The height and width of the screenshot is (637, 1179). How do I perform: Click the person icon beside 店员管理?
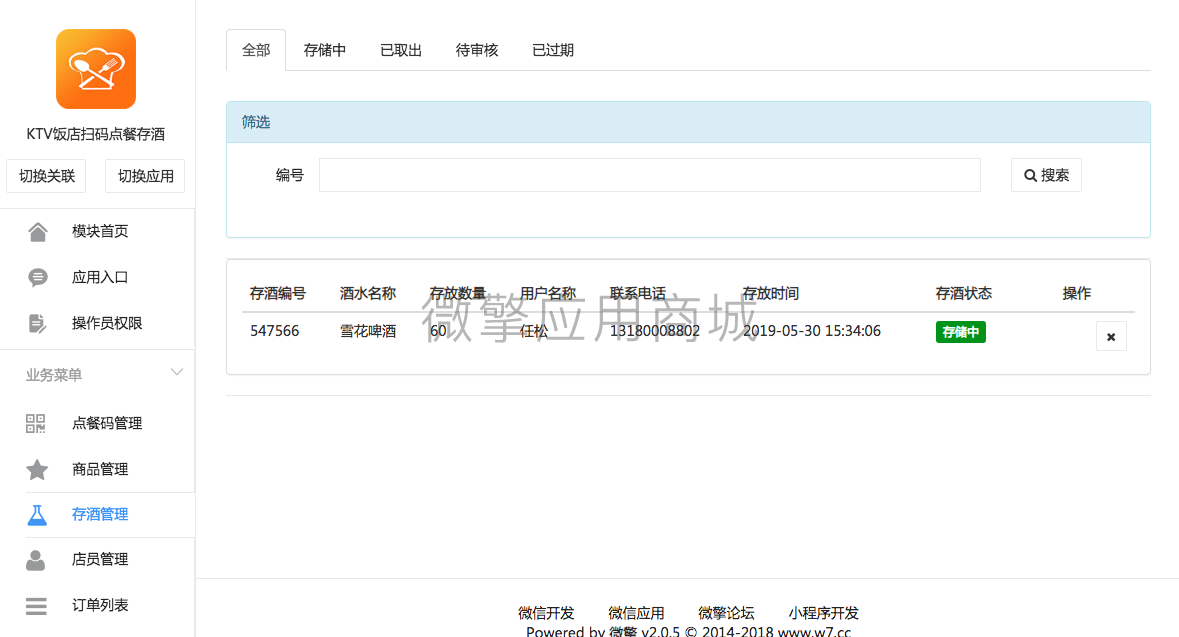[35, 560]
